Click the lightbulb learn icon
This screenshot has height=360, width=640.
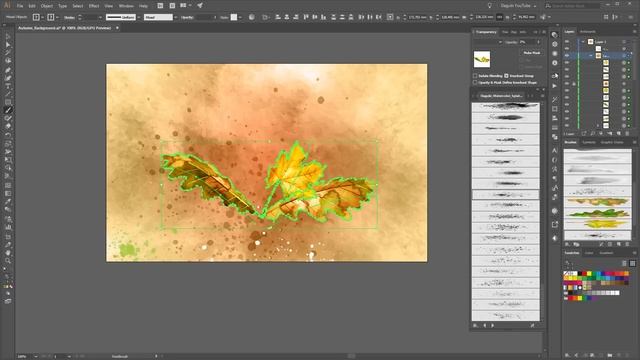tap(490, 6)
